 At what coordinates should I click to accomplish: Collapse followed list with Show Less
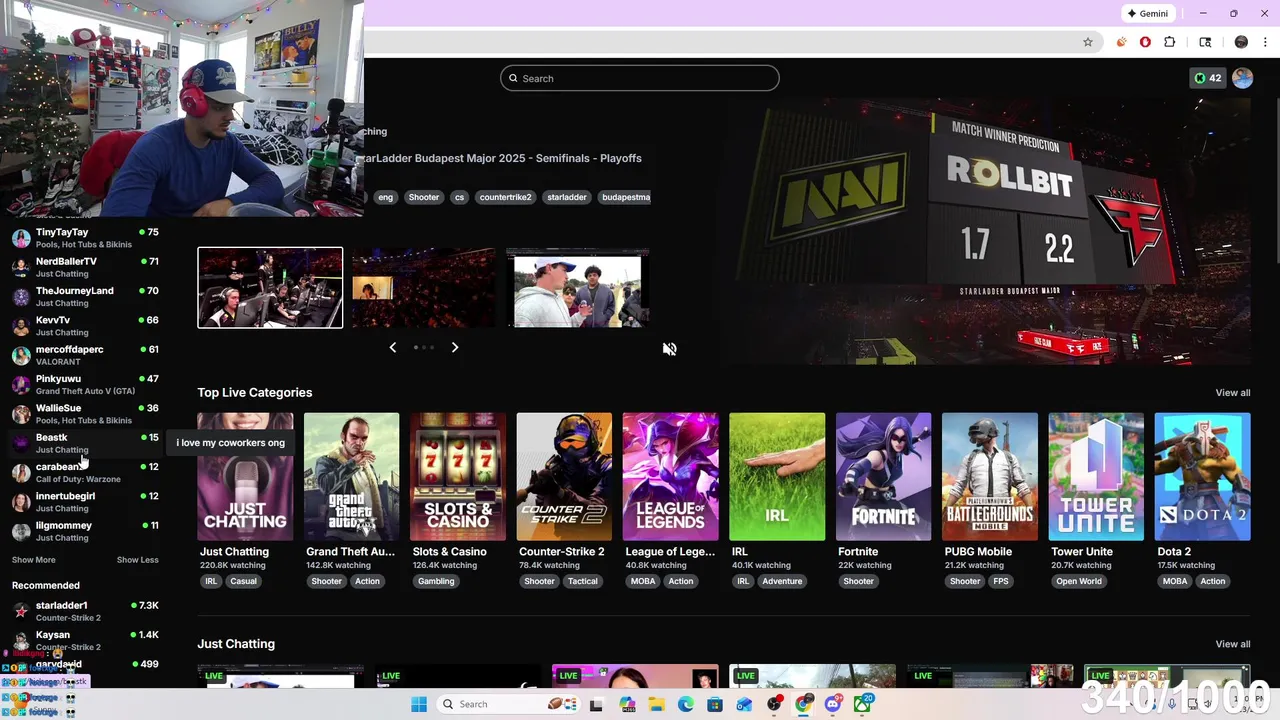tap(138, 560)
